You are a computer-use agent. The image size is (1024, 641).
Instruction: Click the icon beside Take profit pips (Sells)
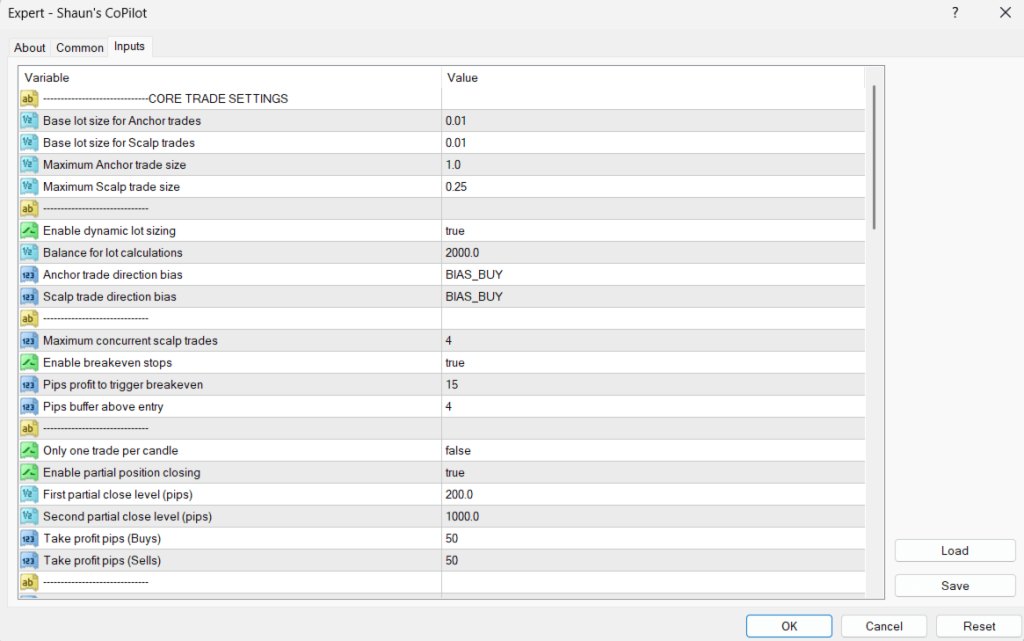[x=29, y=560]
